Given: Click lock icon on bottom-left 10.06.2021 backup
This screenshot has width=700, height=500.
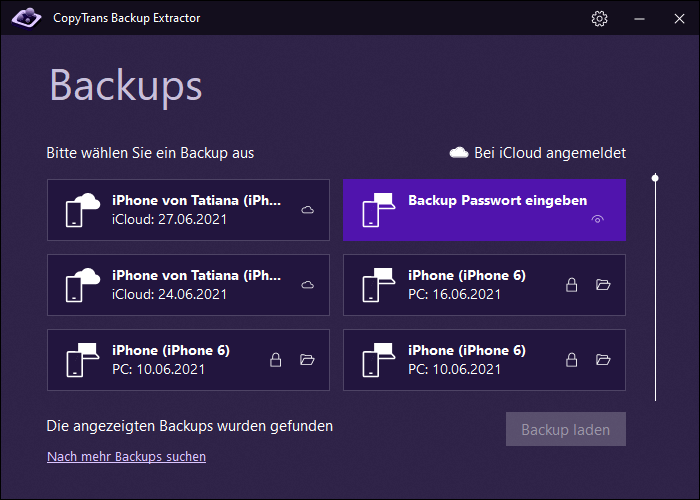Looking at the screenshot, I should (x=275, y=360).
